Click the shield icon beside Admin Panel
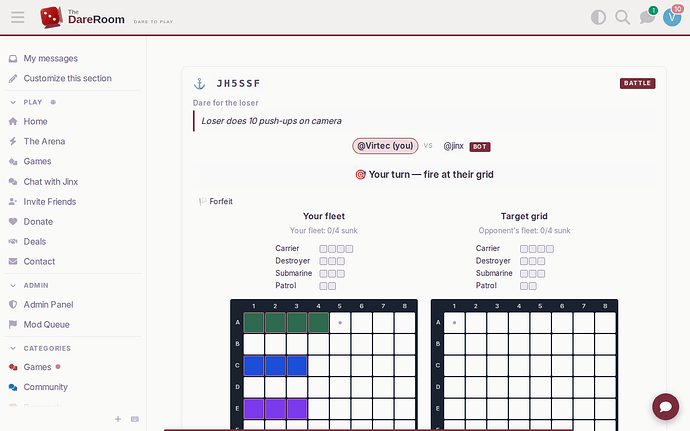Image resolution: width=690 pixels, height=431 pixels. point(13,304)
